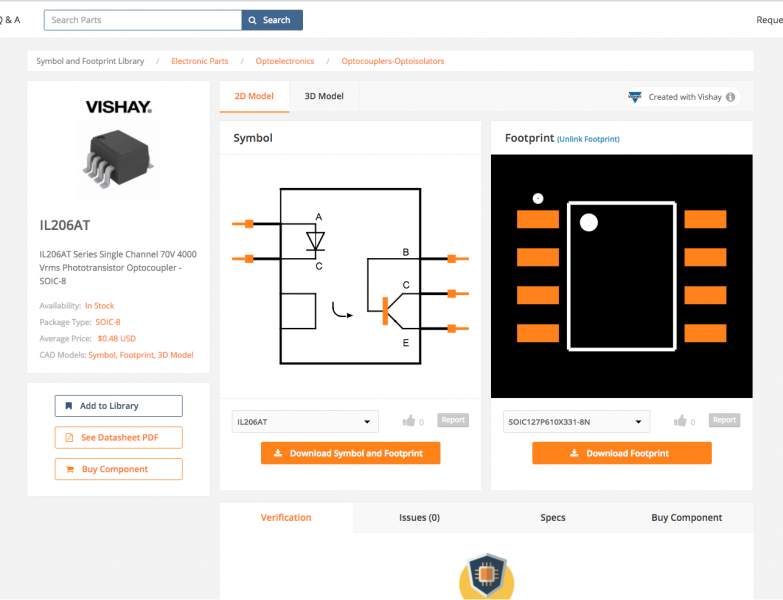Click the IL206AT part name heading

tap(65, 225)
